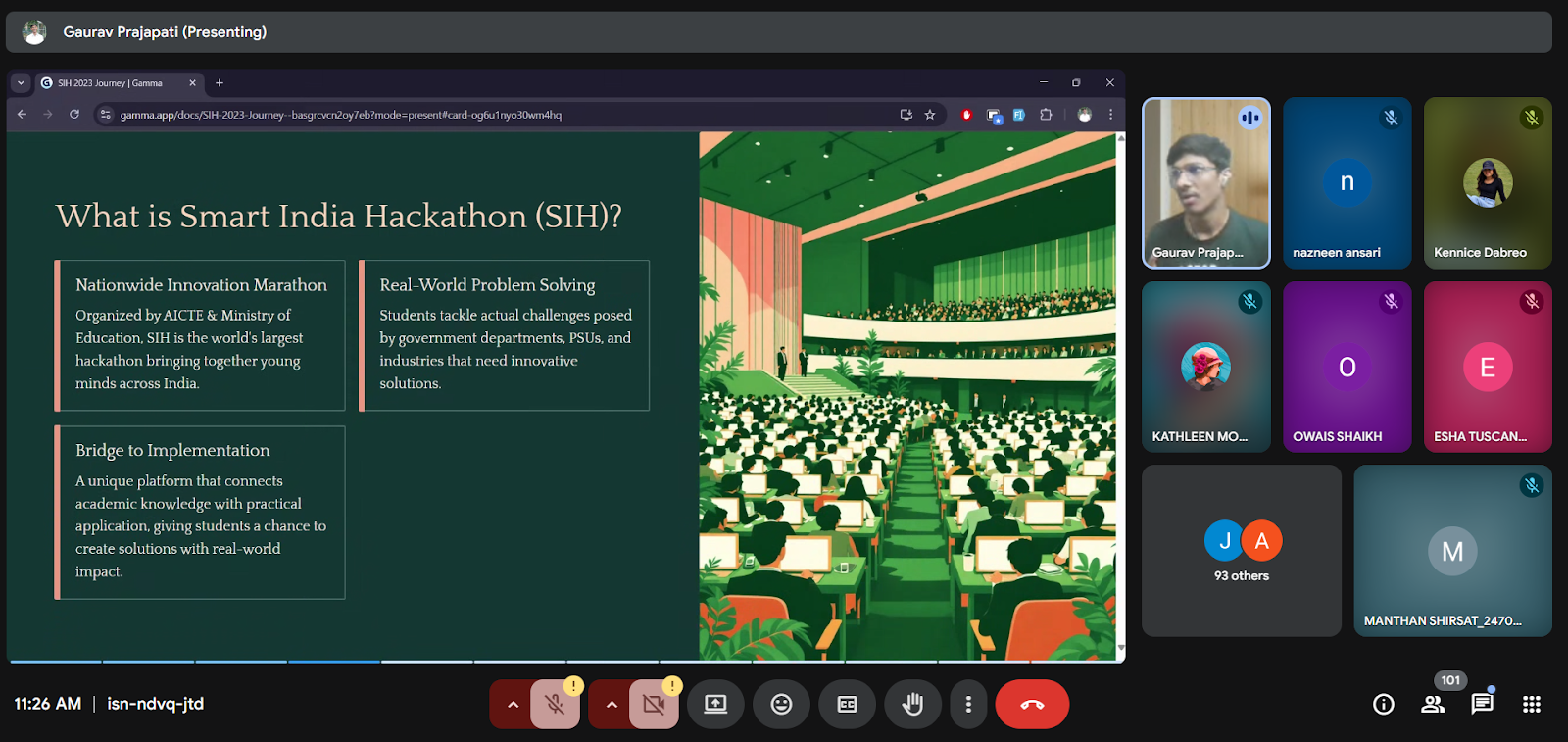Viewport: 1568px width, 742px height.
Task: View site information icon beside the URL
Action: [106, 115]
